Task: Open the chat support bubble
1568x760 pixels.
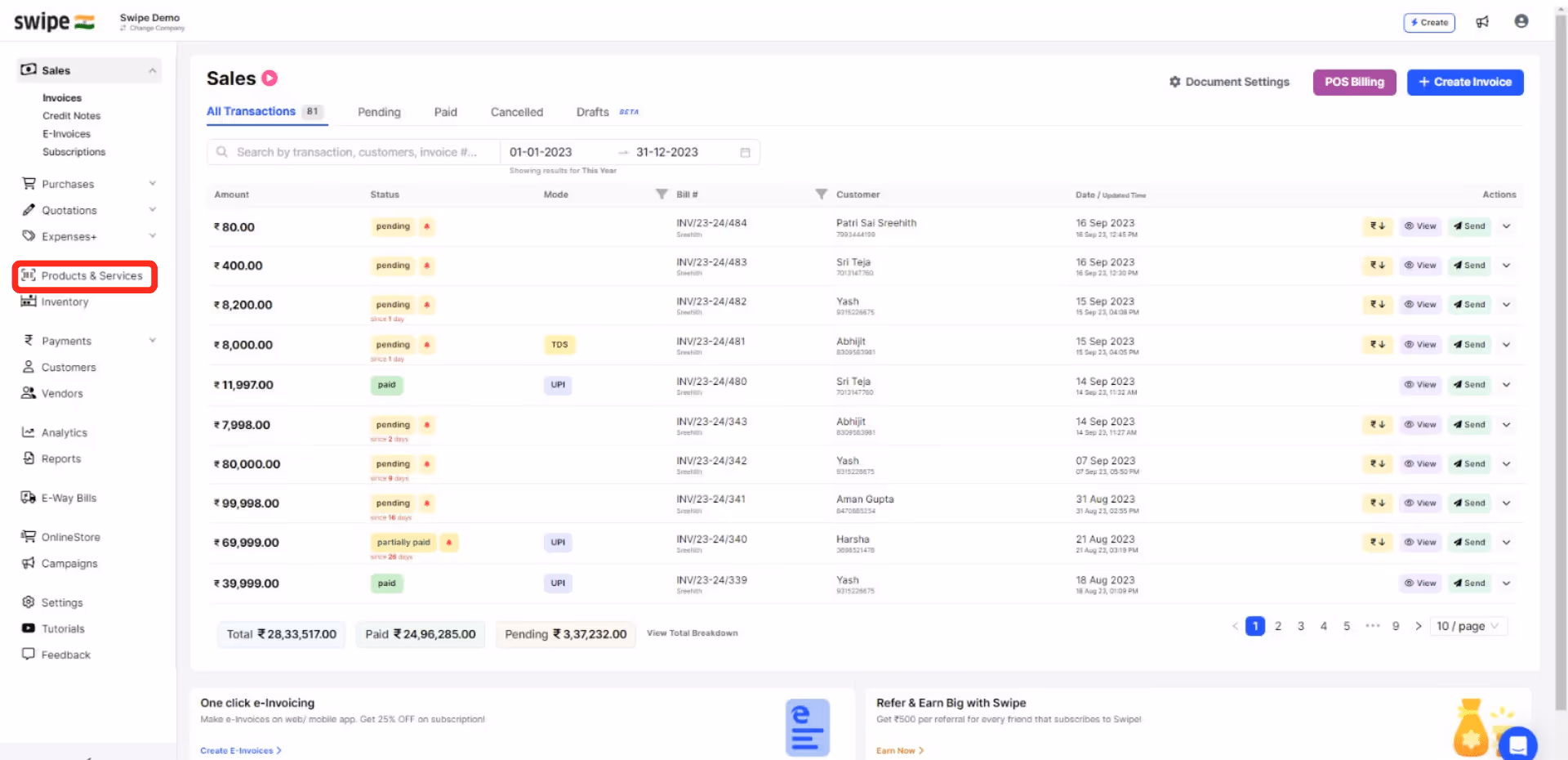Action: click(1517, 744)
